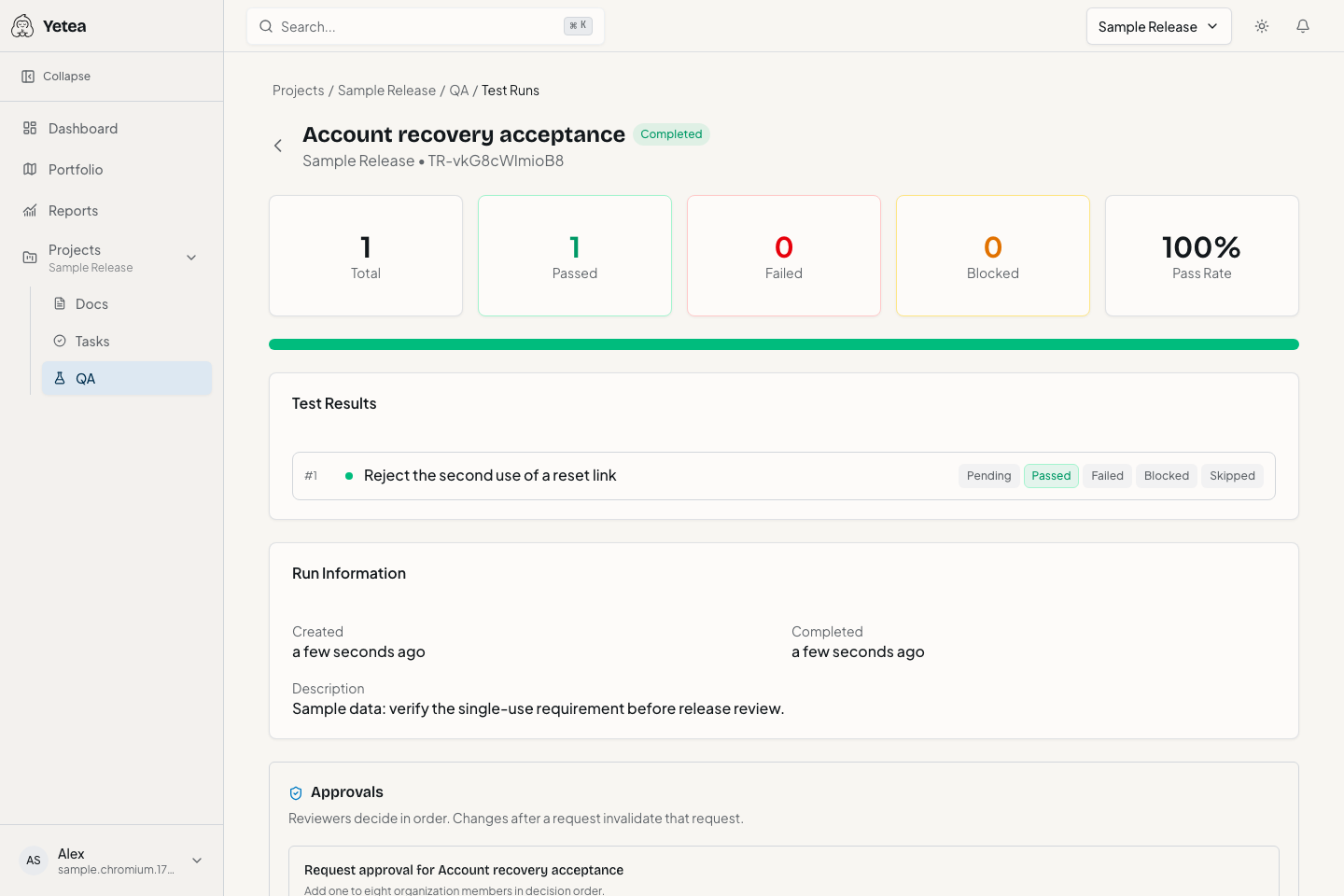Open Reports via its chart icon
This screenshot has height=896, width=1344.
[x=30, y=210]
